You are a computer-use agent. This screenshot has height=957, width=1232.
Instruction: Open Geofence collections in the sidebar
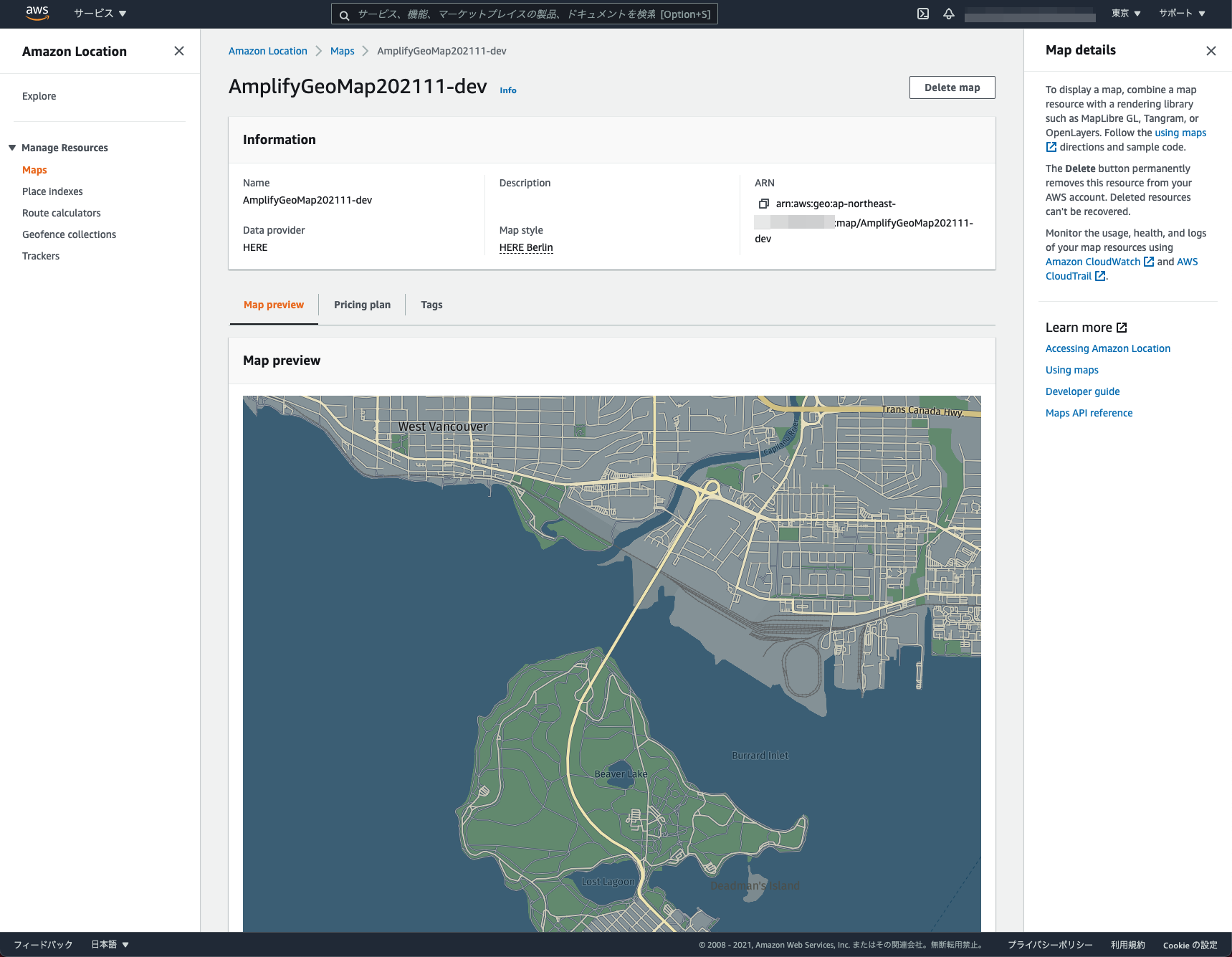(69, 234)
